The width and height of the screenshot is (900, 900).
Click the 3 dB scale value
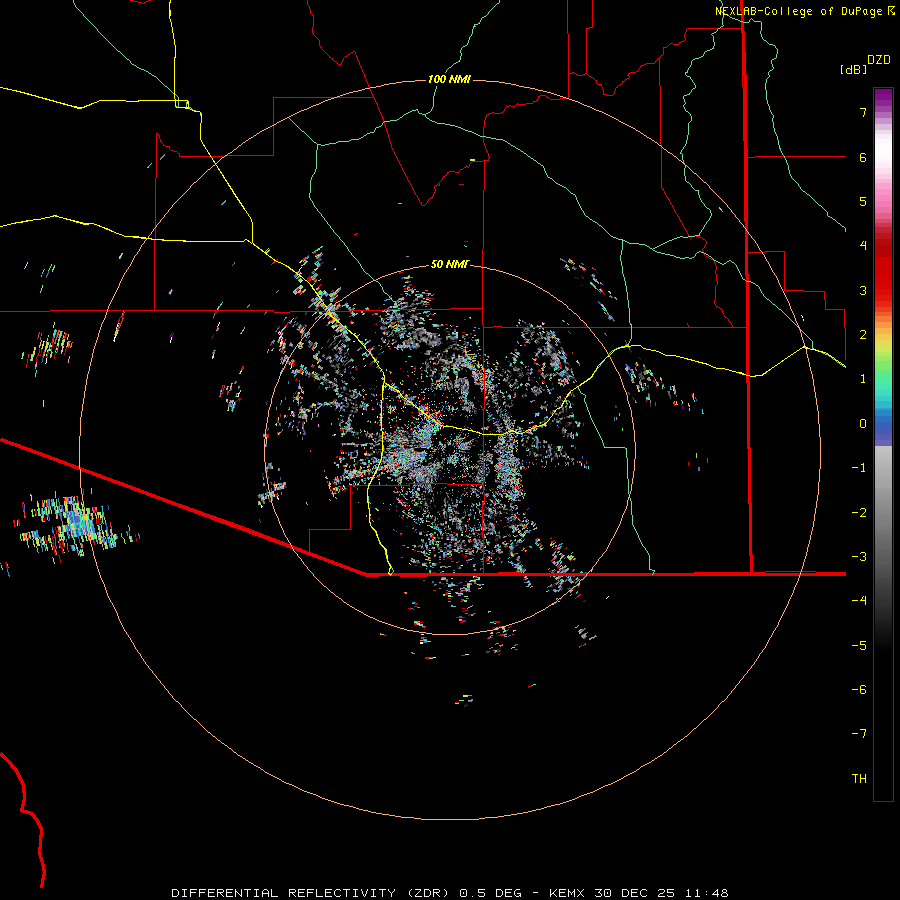[x=863, y=290]
